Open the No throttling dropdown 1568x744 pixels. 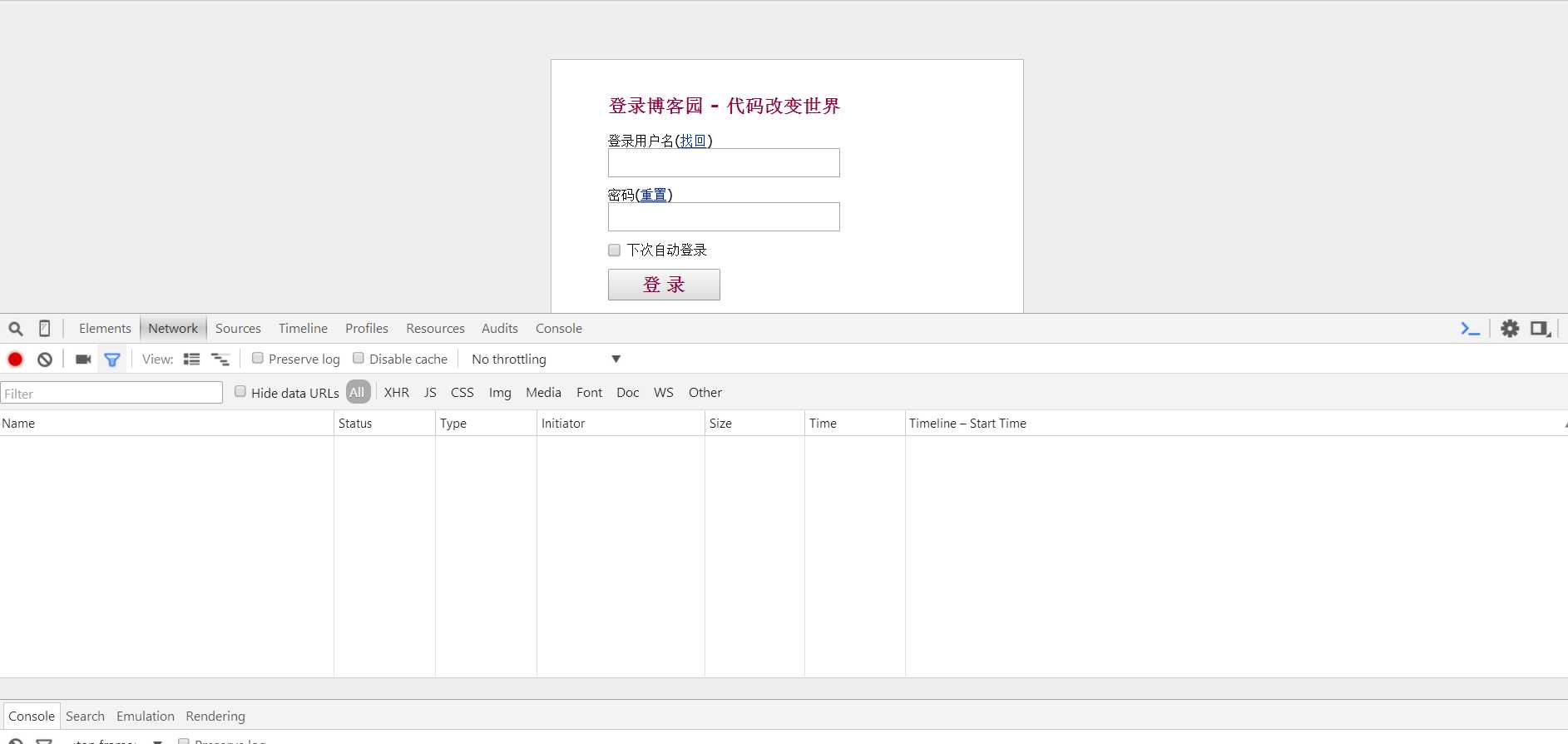pos(546,360)
